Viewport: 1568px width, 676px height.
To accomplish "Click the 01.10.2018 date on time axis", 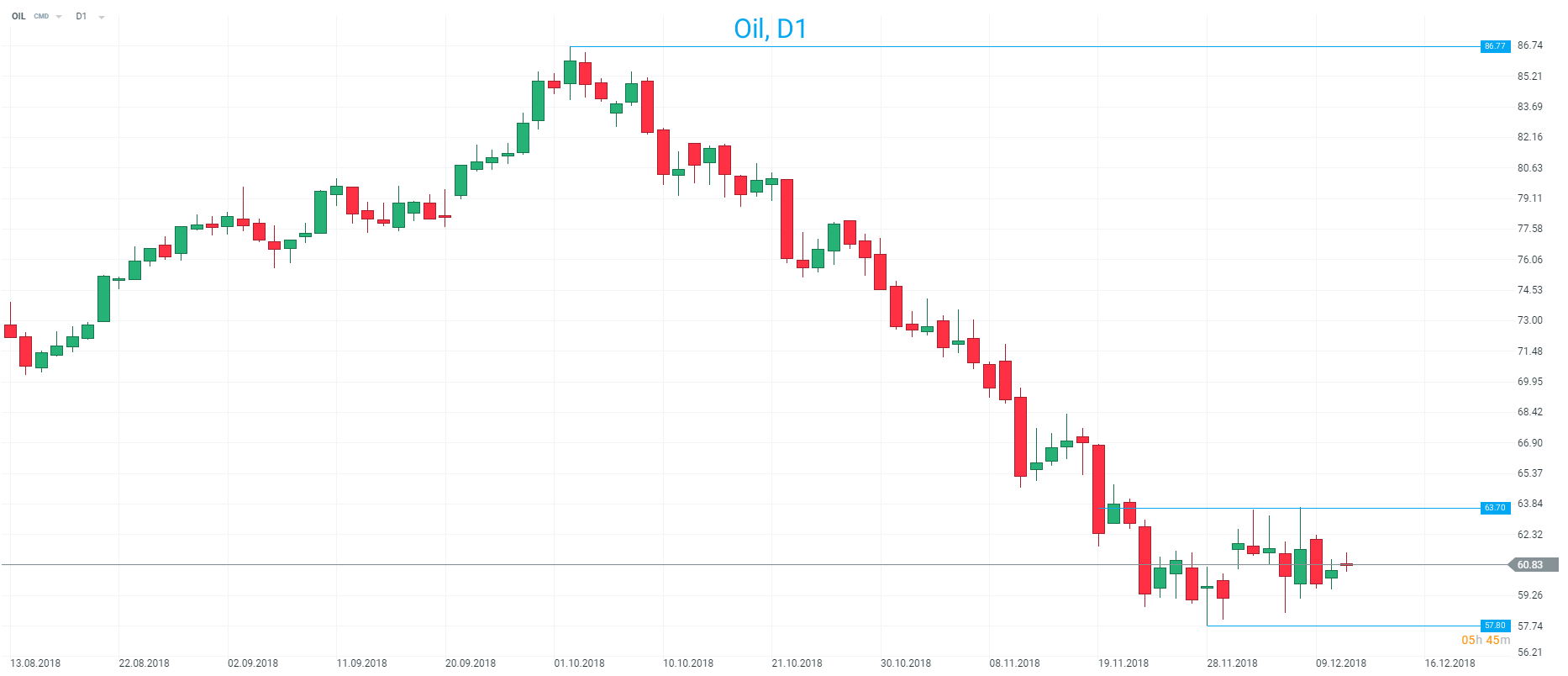I will coord(579,663).
